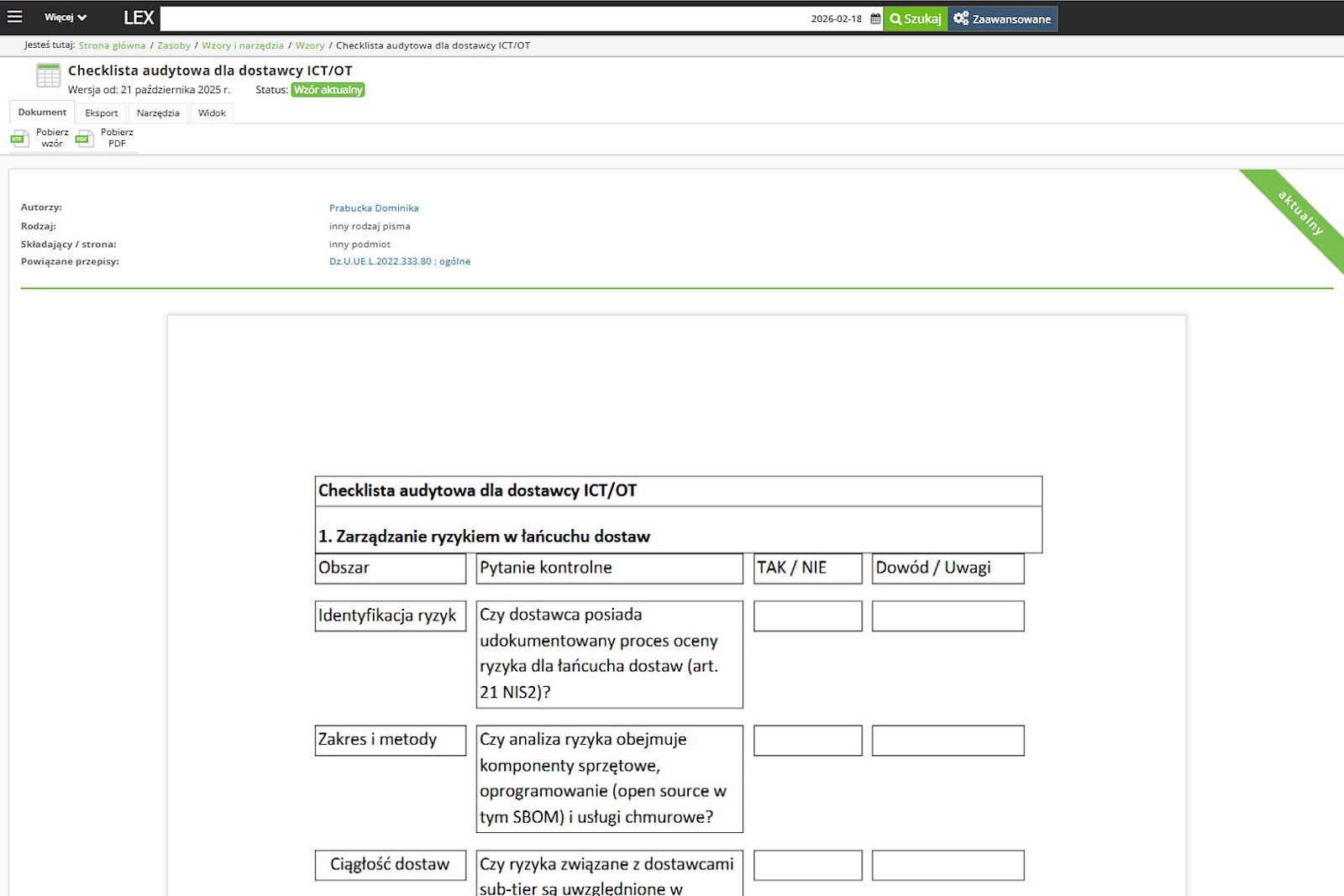This screenshot has width=1344, height=896.
Task: Expand the Więcej dropdown
Action: 65,18
